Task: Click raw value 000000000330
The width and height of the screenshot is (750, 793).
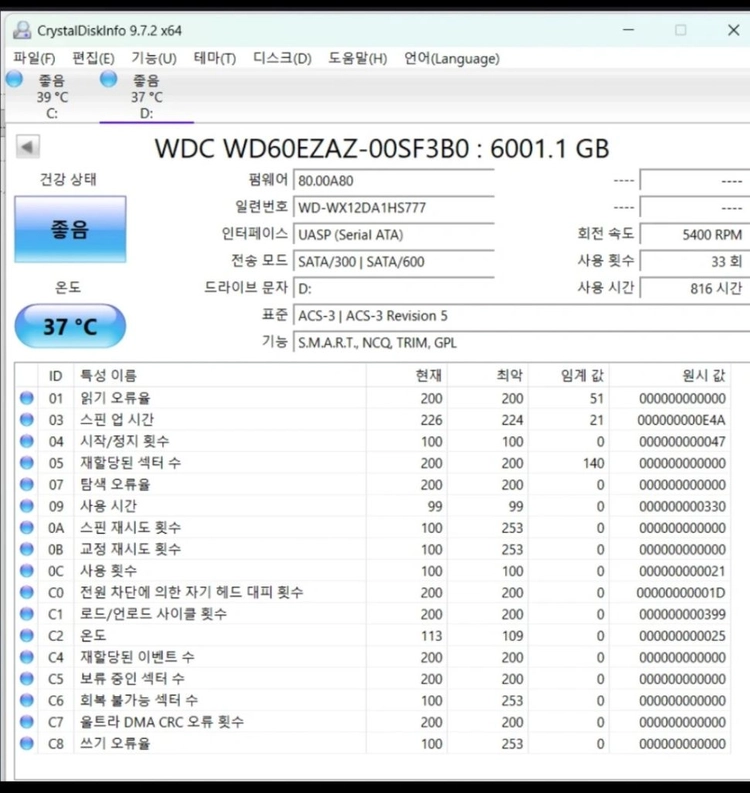Action: pos(682,506)
